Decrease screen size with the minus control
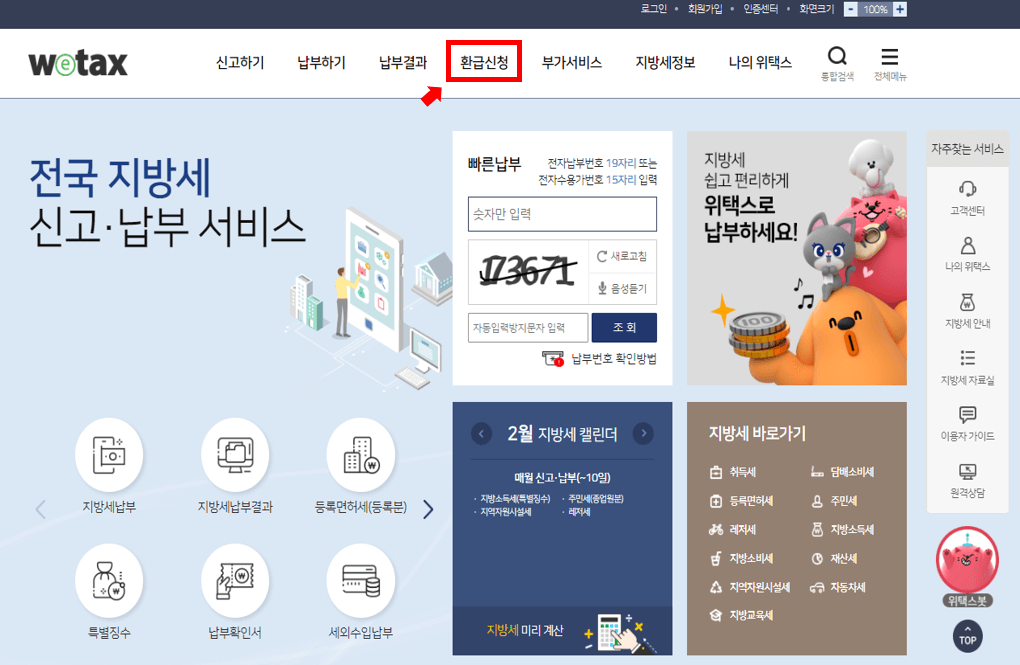This screenshot has height=665, width=1020. coord(849,8)
